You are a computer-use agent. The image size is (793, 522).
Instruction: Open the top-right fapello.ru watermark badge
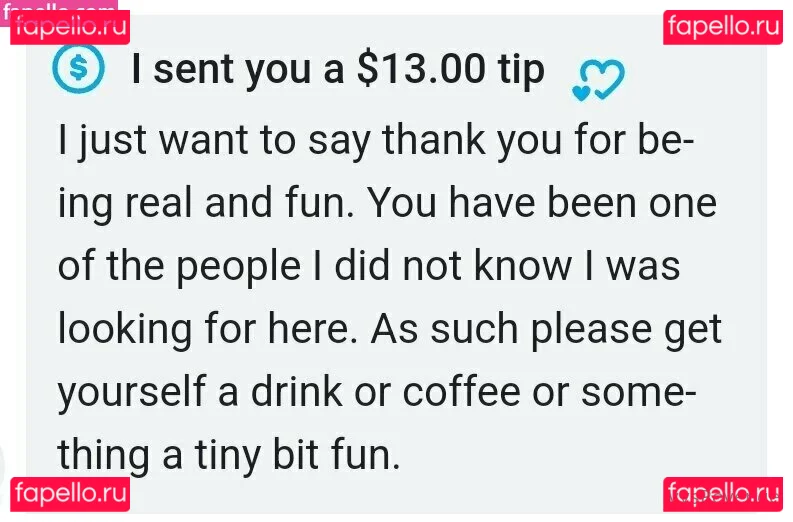[x=722, y=27]
